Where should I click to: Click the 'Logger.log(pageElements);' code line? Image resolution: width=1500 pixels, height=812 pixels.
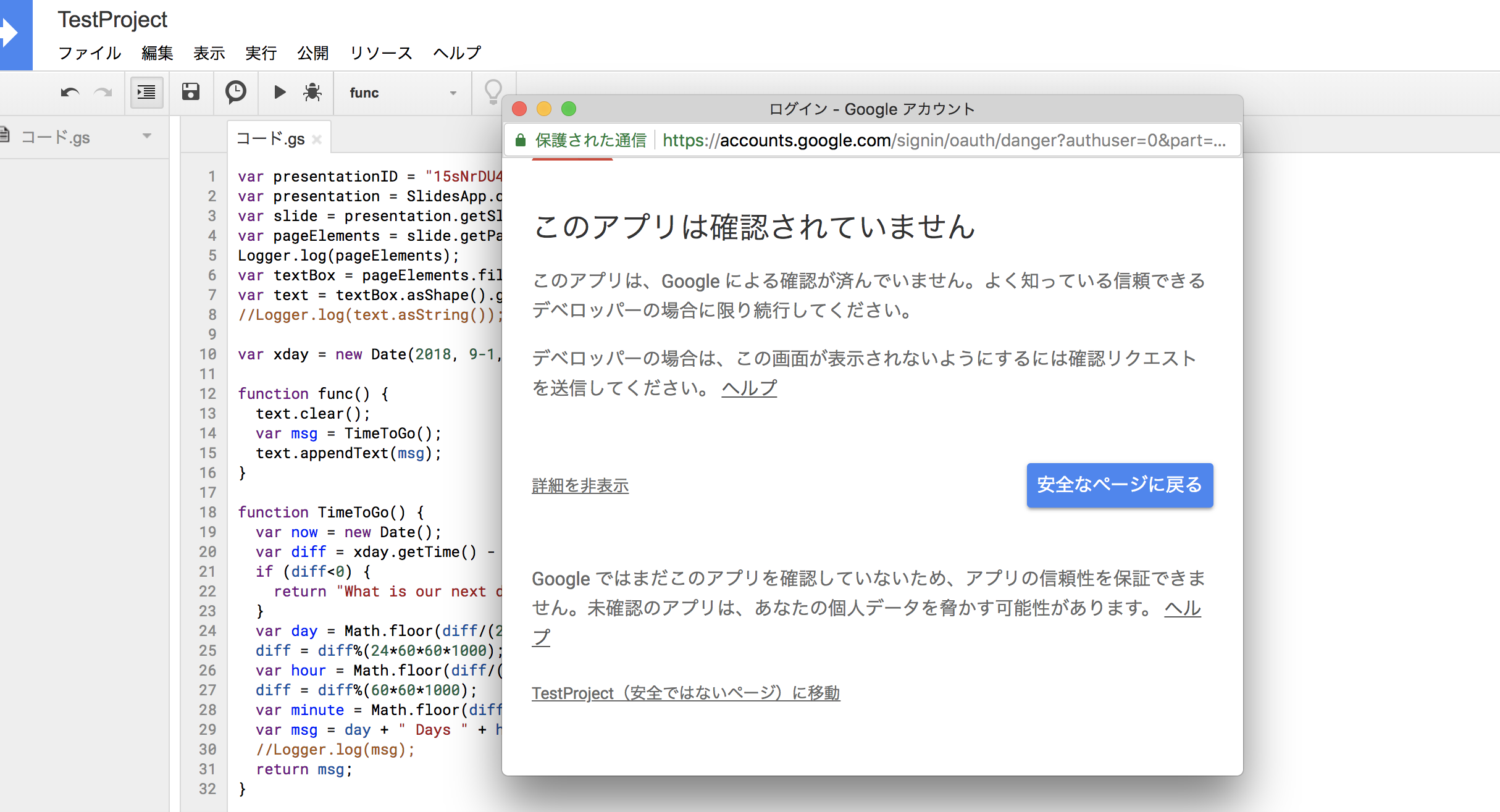click(349, 256)
